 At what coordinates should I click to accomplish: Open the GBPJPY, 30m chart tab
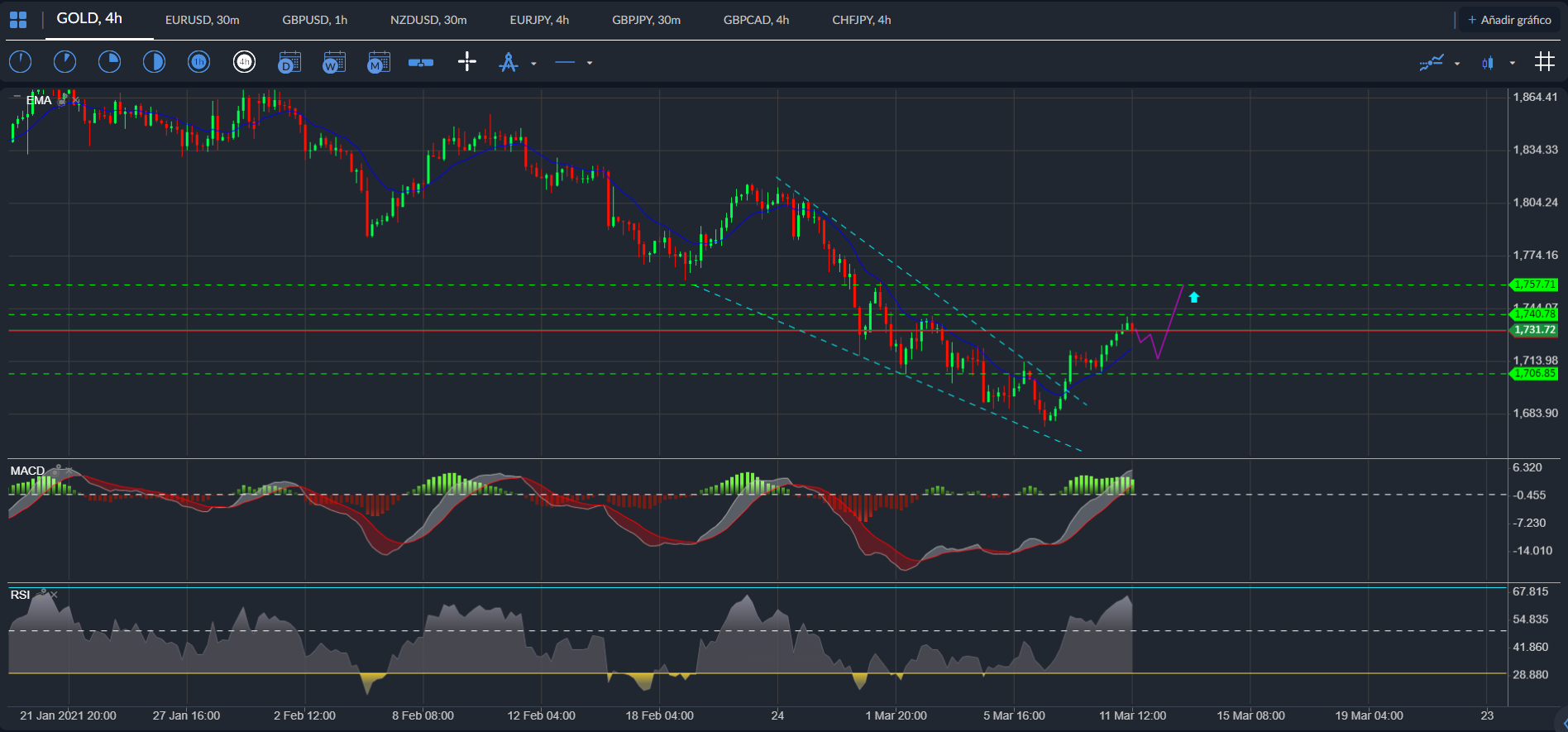coord(646,20)
